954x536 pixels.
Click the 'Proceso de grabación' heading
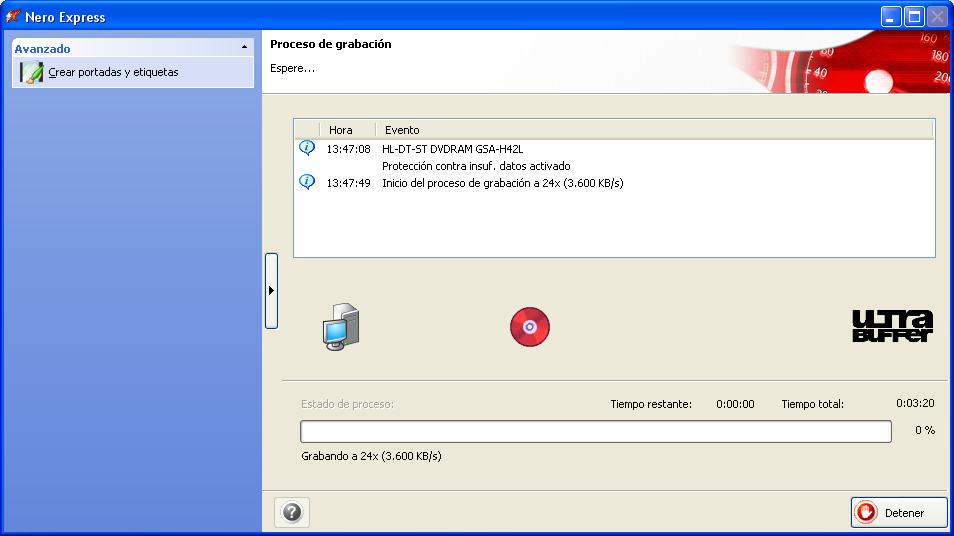[331, 44]
